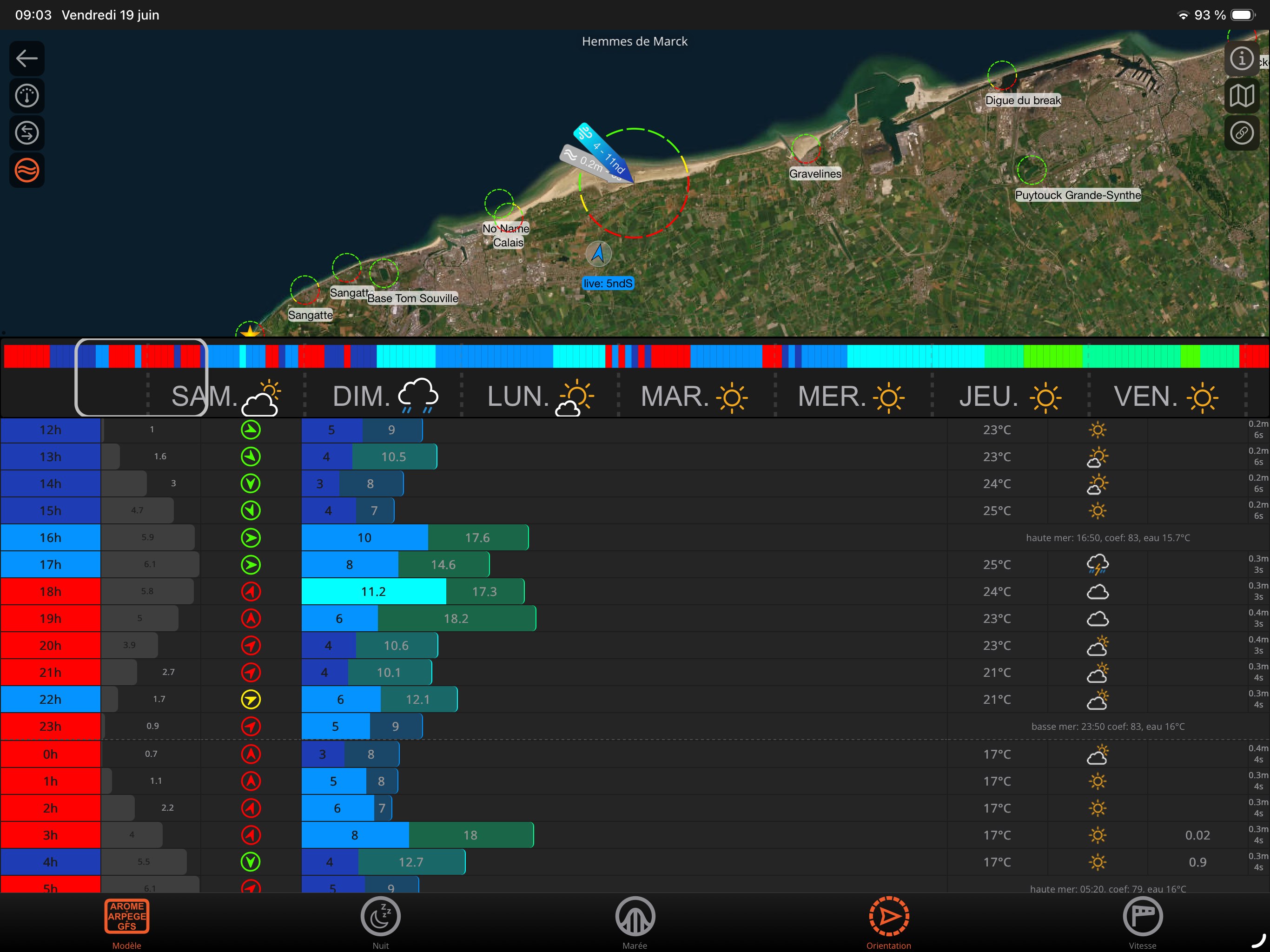Screen dimensions: 1270x952
Task: Open the folded map icon
Action: (1241, 95)
